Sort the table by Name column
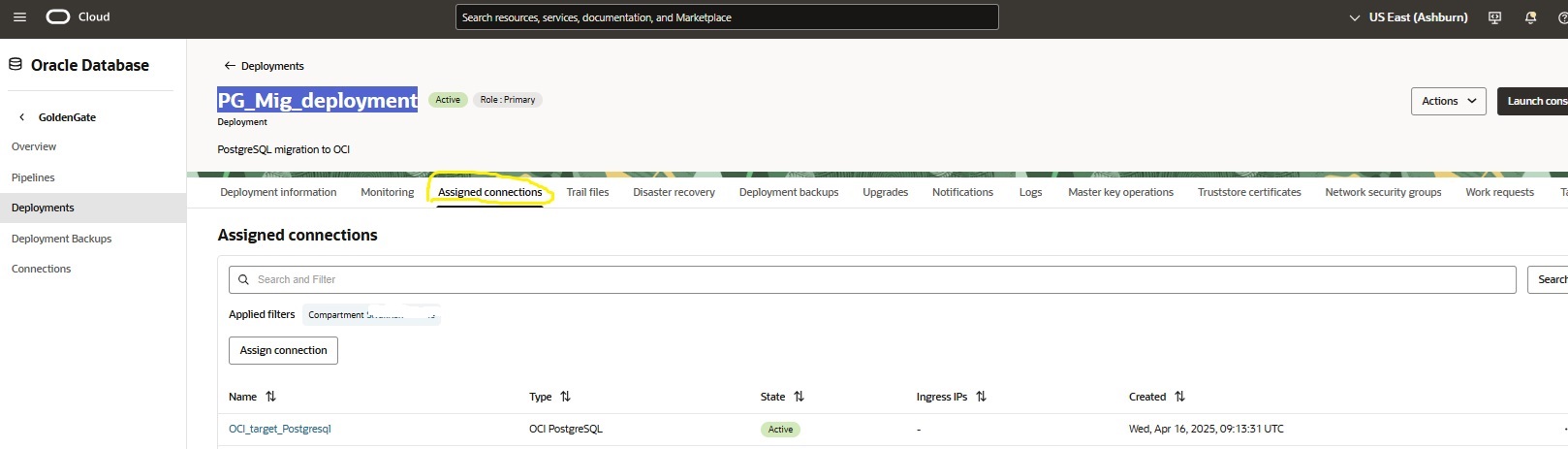 coord(270,397)
